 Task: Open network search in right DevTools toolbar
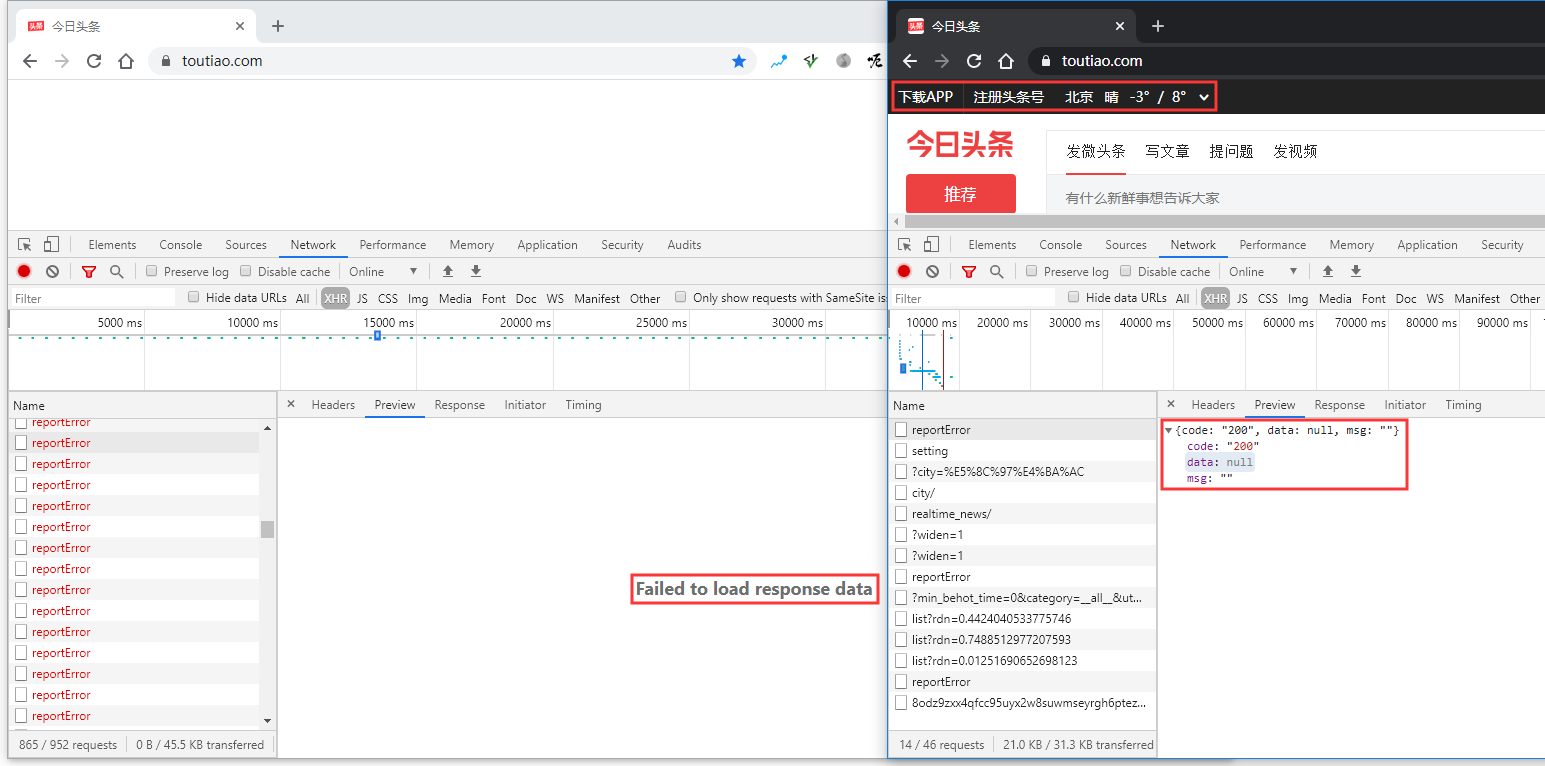tap(996, 271)
